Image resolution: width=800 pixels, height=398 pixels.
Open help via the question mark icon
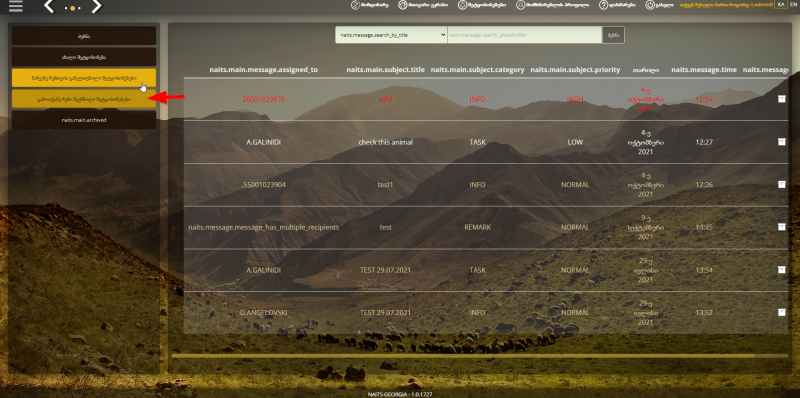(617, 5)
